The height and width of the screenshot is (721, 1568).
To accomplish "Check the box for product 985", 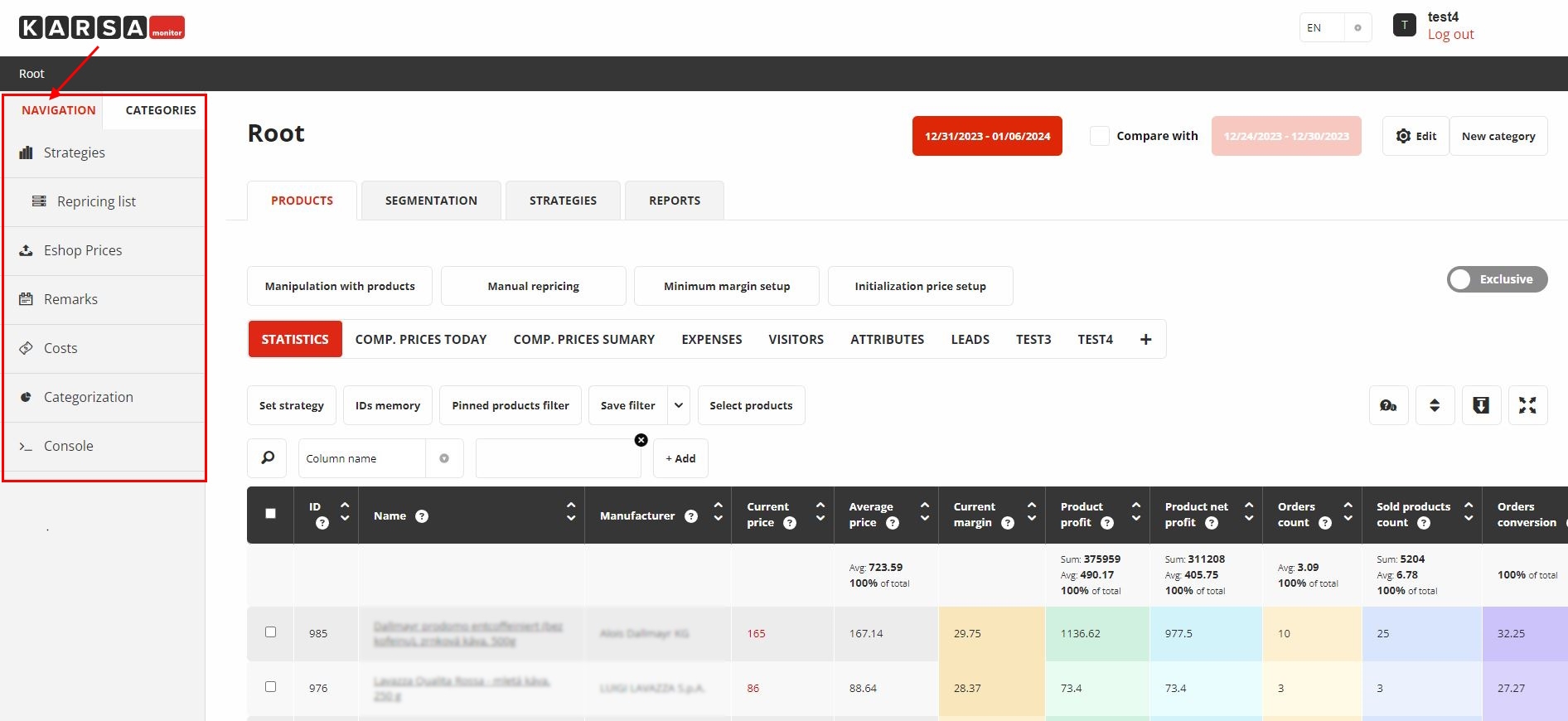I will tap(270, 632).
